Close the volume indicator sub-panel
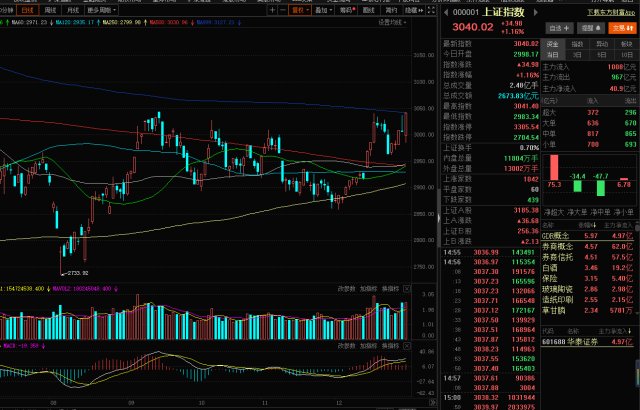The image size is (640, 410). pos(405,290)
